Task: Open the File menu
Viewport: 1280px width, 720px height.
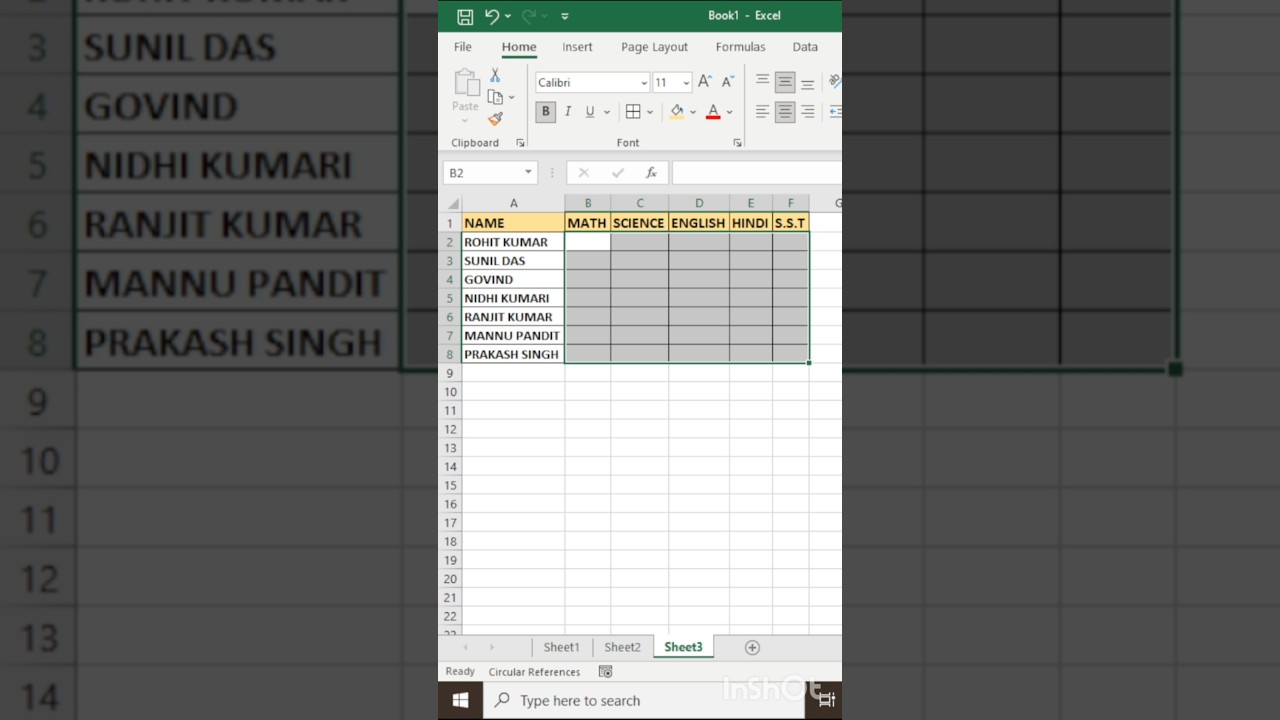Action: 463,47
